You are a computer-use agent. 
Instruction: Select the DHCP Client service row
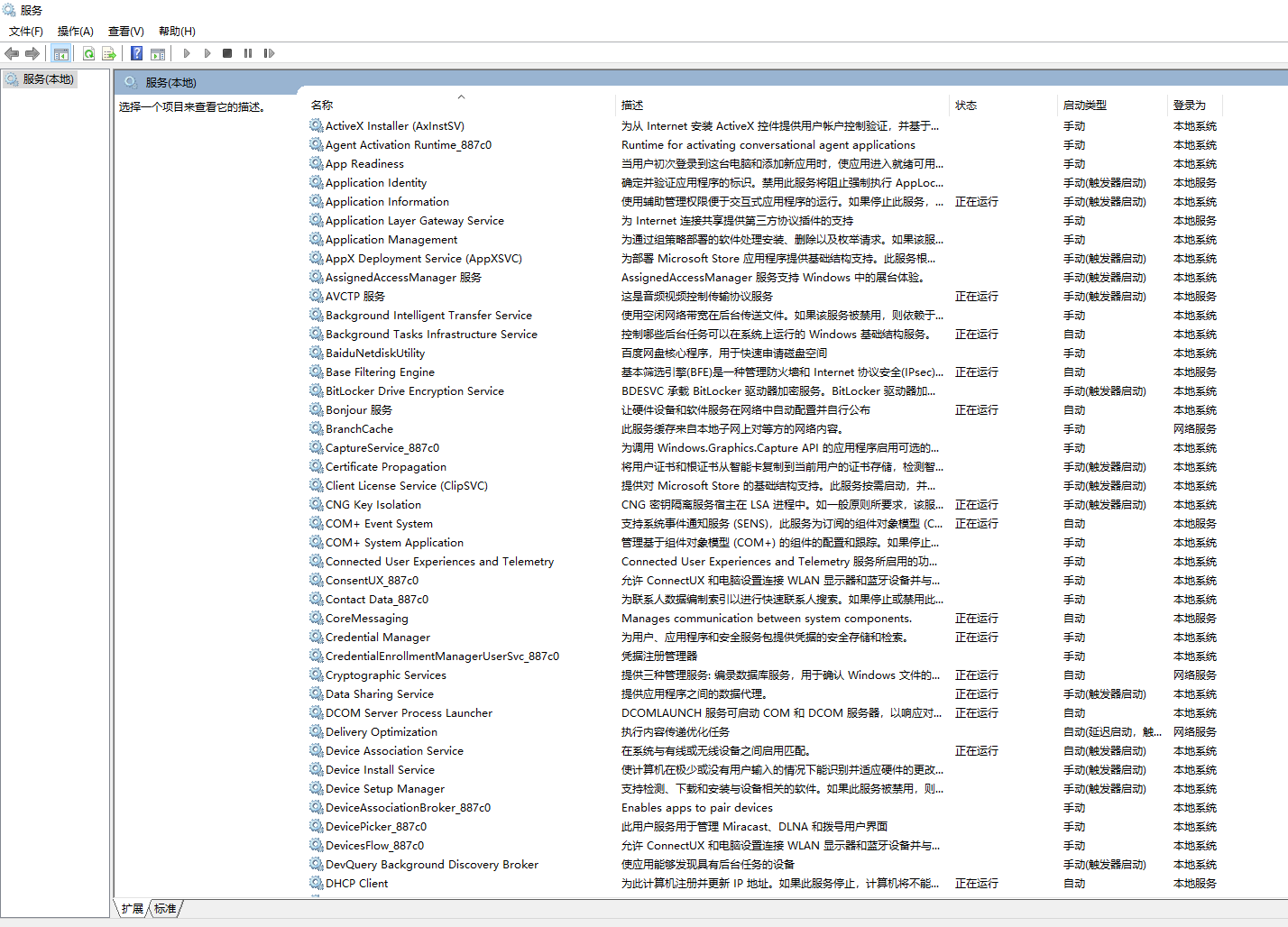coord(356,884)
